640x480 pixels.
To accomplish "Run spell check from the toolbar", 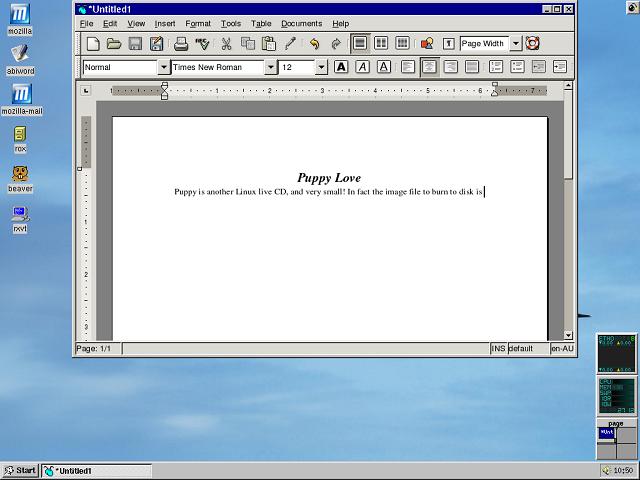I will point(203,44).
